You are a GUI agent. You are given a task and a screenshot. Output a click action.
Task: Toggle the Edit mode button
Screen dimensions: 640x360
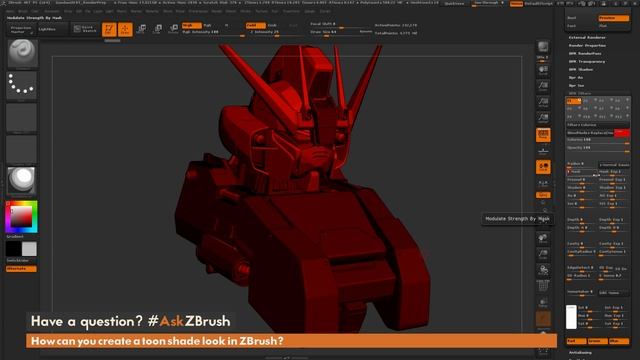109,29
